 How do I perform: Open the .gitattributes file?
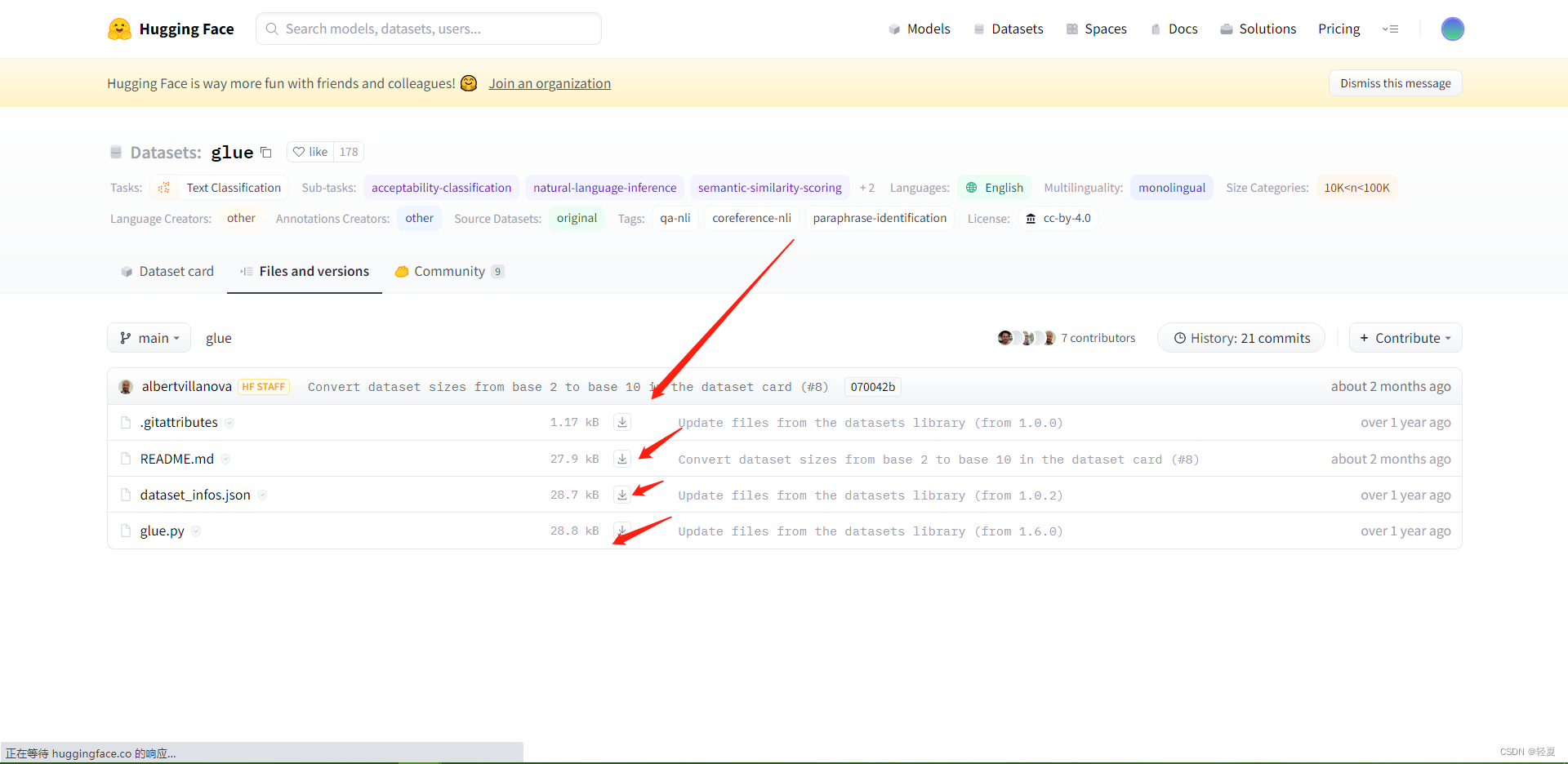179,422
